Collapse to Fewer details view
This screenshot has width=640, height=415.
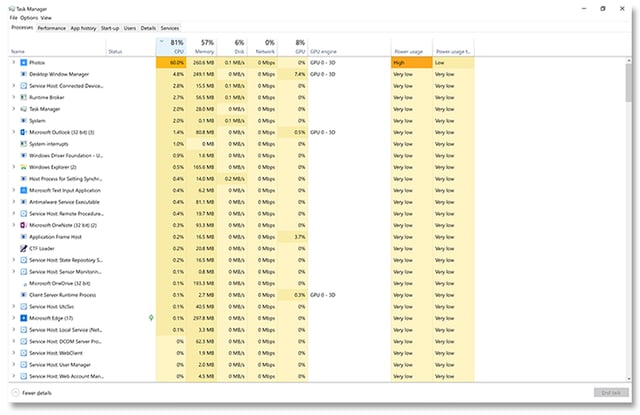pyautogui.click(x=31, y=393)
